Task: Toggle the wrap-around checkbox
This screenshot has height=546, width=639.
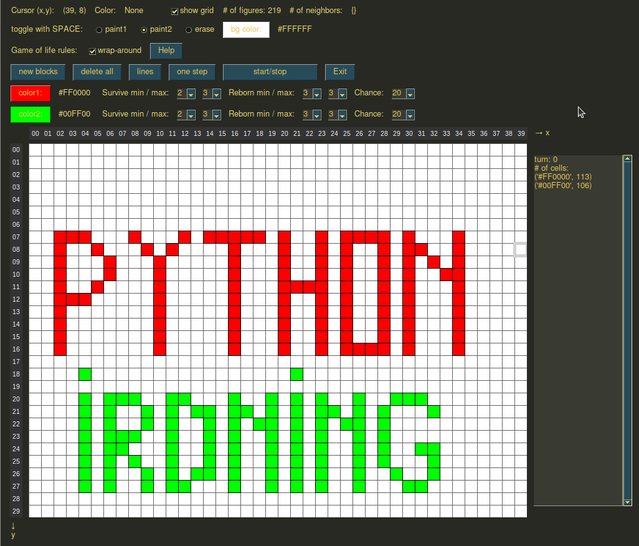Action: pyautogui.click(x=93, y=51)
